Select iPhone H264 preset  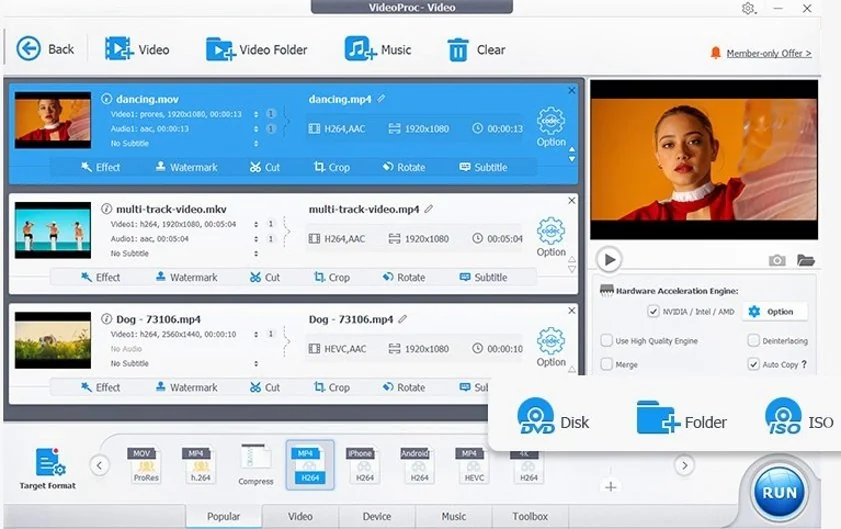tap(364, 465)
